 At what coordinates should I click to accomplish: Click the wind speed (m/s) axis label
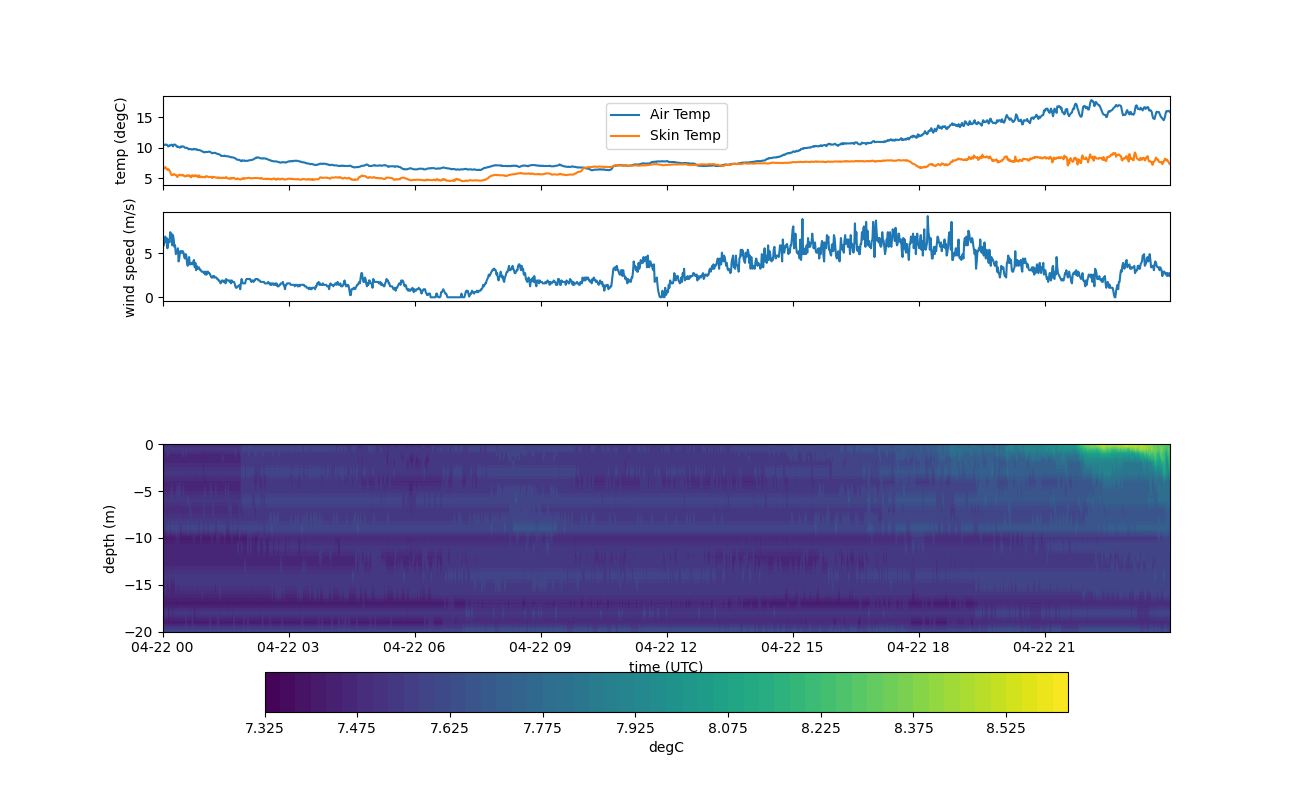(129, 257)
